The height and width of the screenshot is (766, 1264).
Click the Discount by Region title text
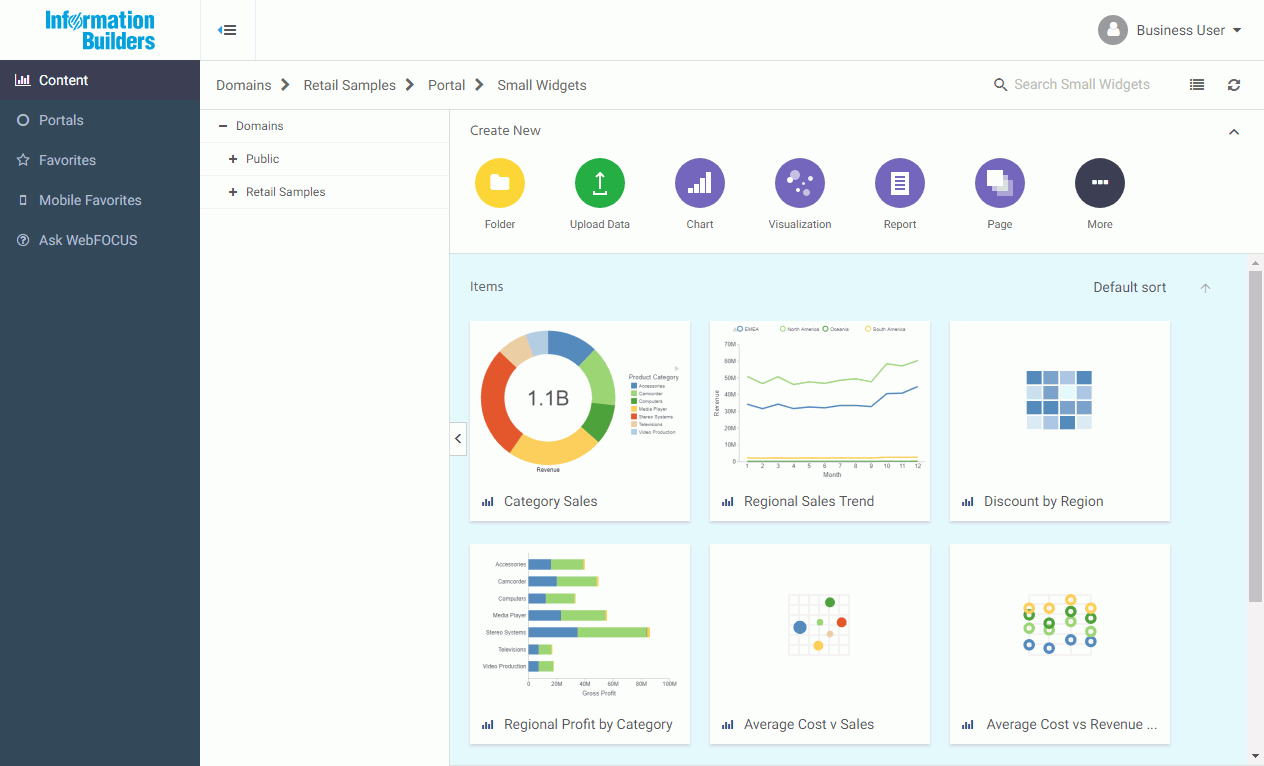click(x=1044, y=502)
